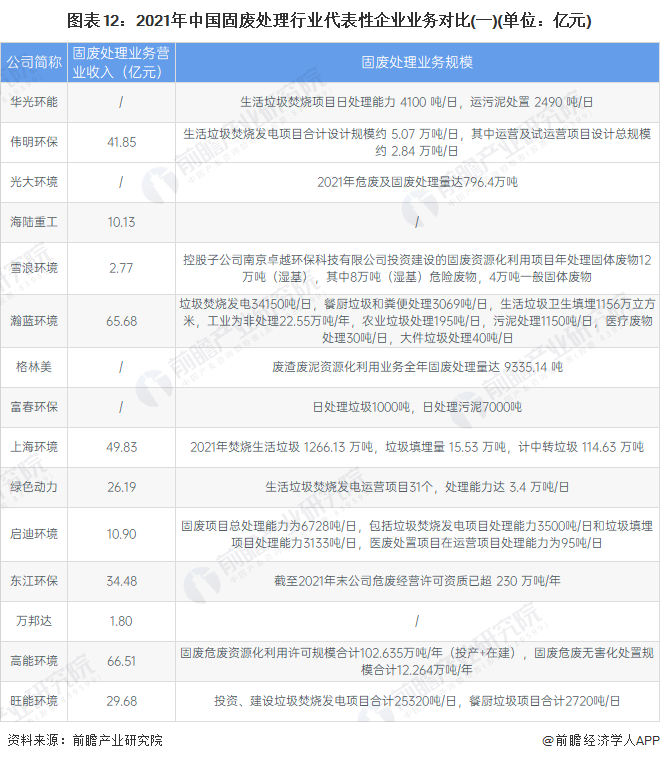
Task: Click the chart title 图表12 heading
Action: point(329,19)
